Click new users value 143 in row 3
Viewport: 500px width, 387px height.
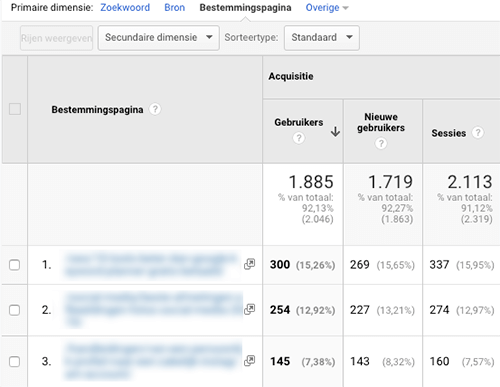359,361
